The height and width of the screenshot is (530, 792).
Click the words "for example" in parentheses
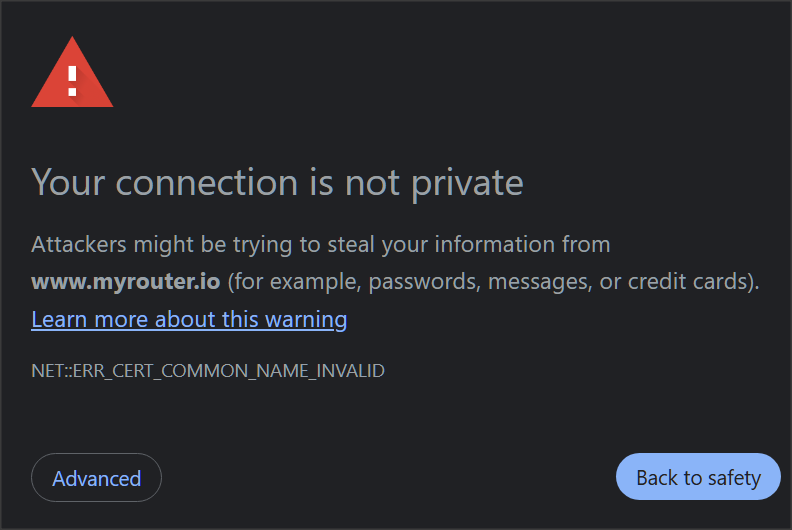click(x=290, y=282)
